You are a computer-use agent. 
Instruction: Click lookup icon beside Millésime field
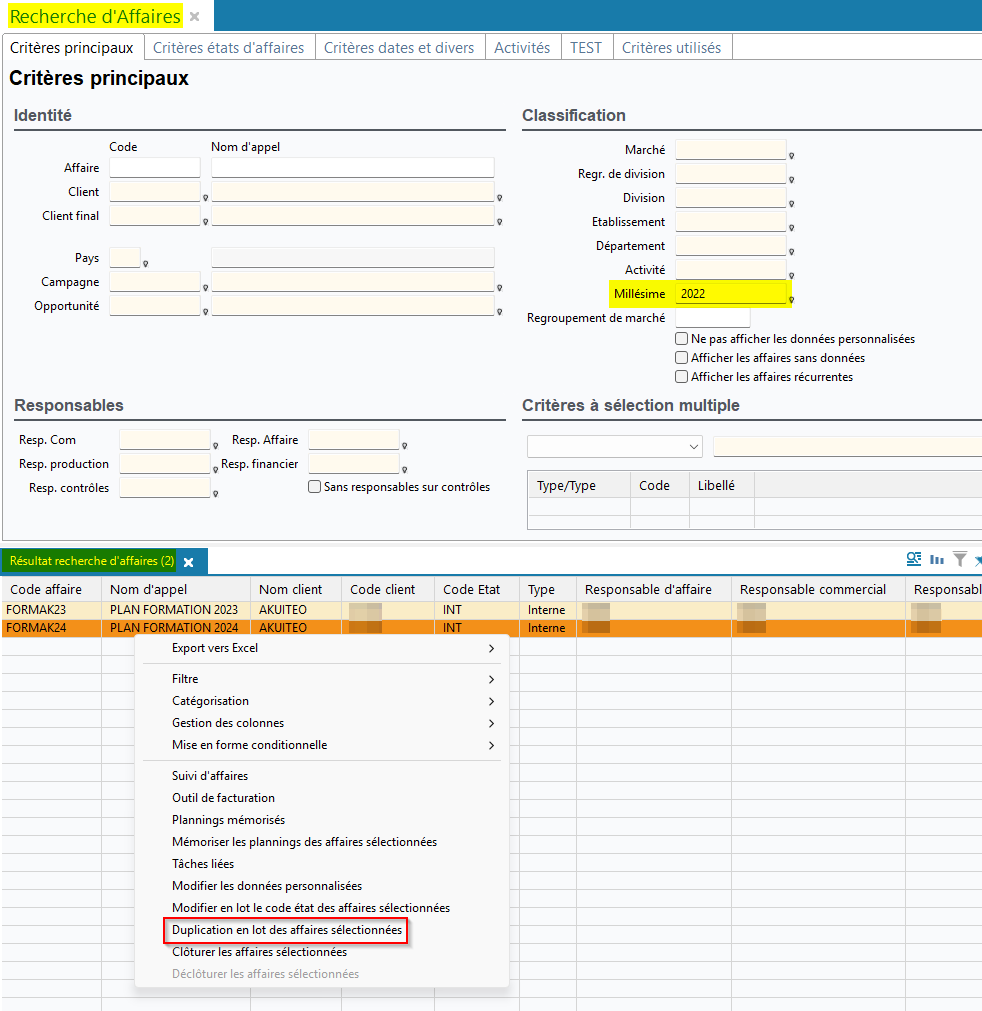[791, 299]
